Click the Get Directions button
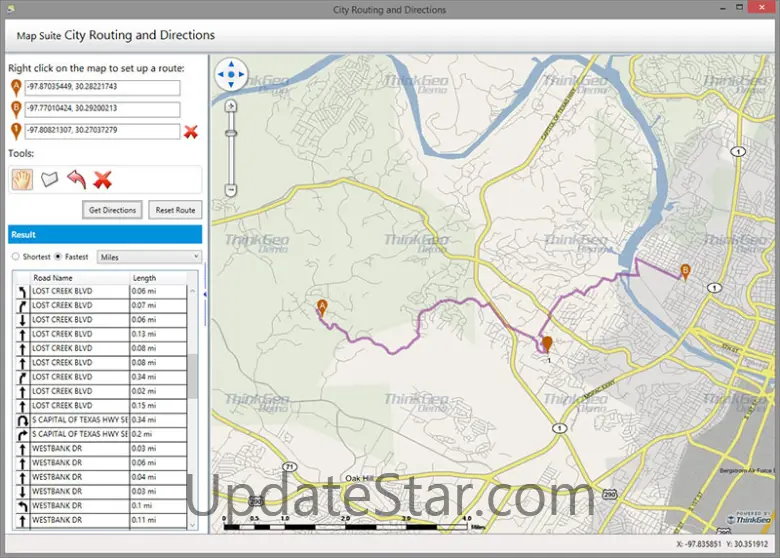The height and width of the screenshot is (558, 780). (x=112, y=210)
